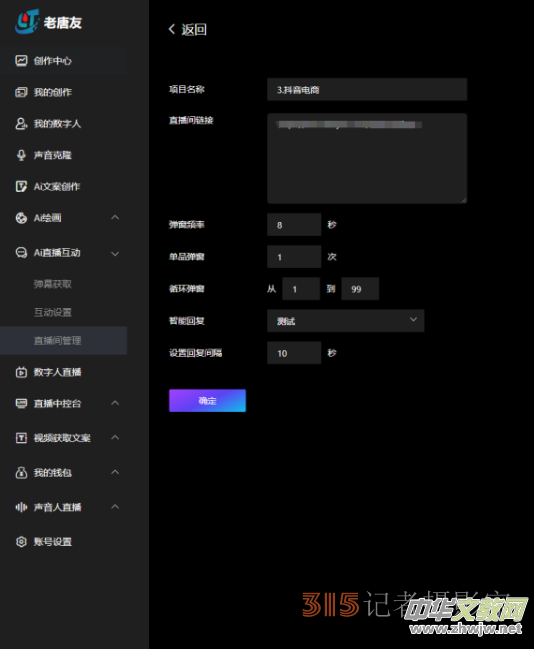Open 数字人直播 sidebar icon
This screenshot has width=534, height=649.
(x=21, y=372)
